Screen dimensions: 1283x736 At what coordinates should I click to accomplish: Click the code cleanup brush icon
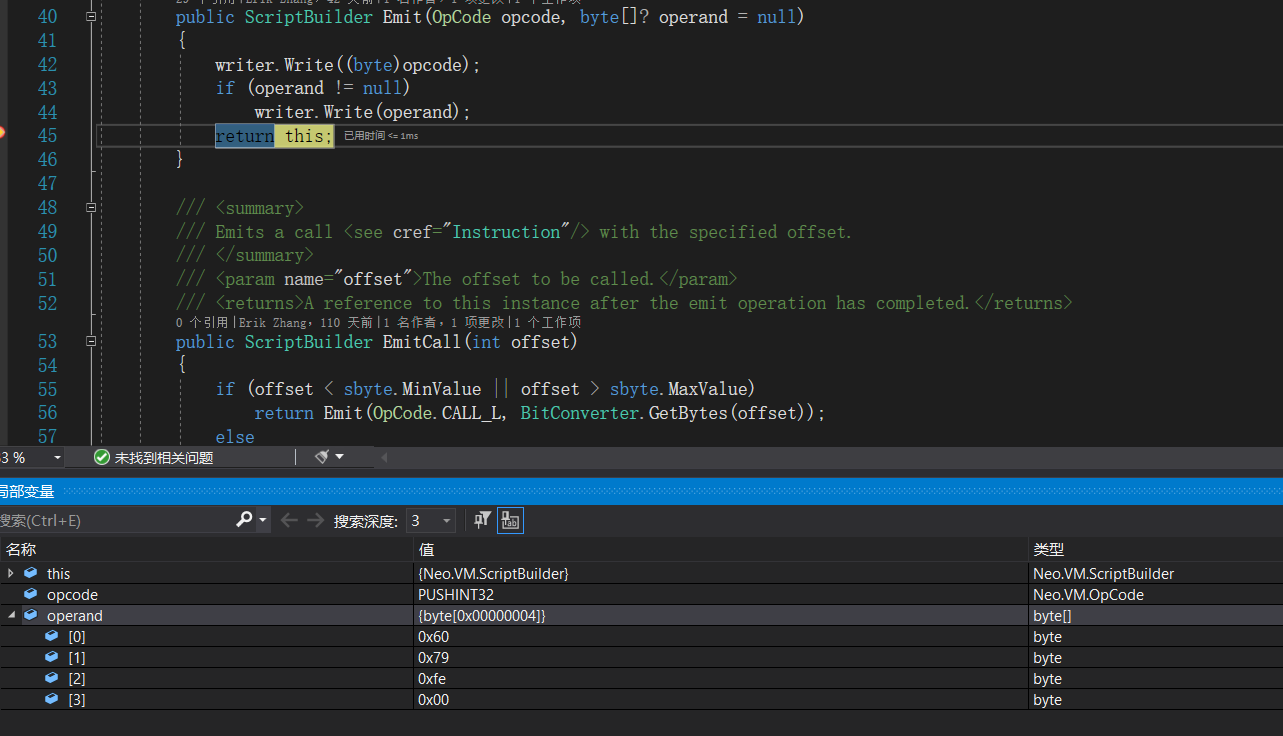322,457
